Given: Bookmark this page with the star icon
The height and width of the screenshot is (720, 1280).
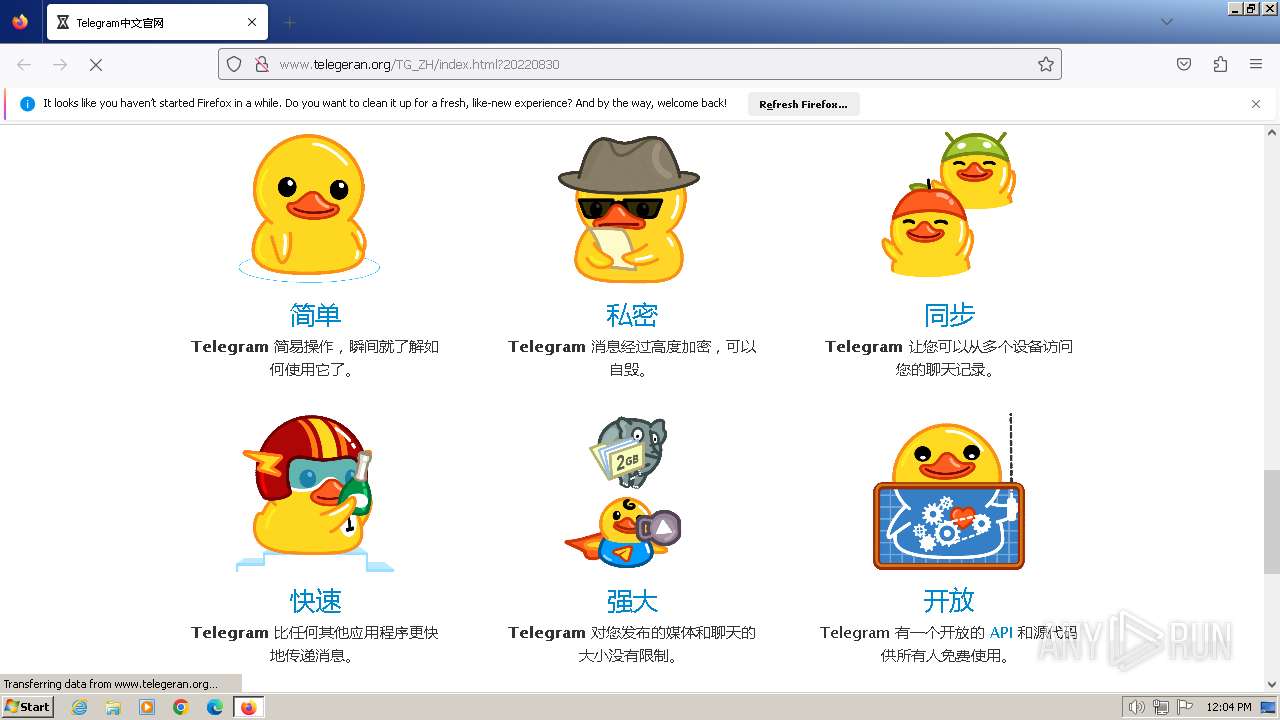Looking at the screenshot, I should [x=1046, y=64].
